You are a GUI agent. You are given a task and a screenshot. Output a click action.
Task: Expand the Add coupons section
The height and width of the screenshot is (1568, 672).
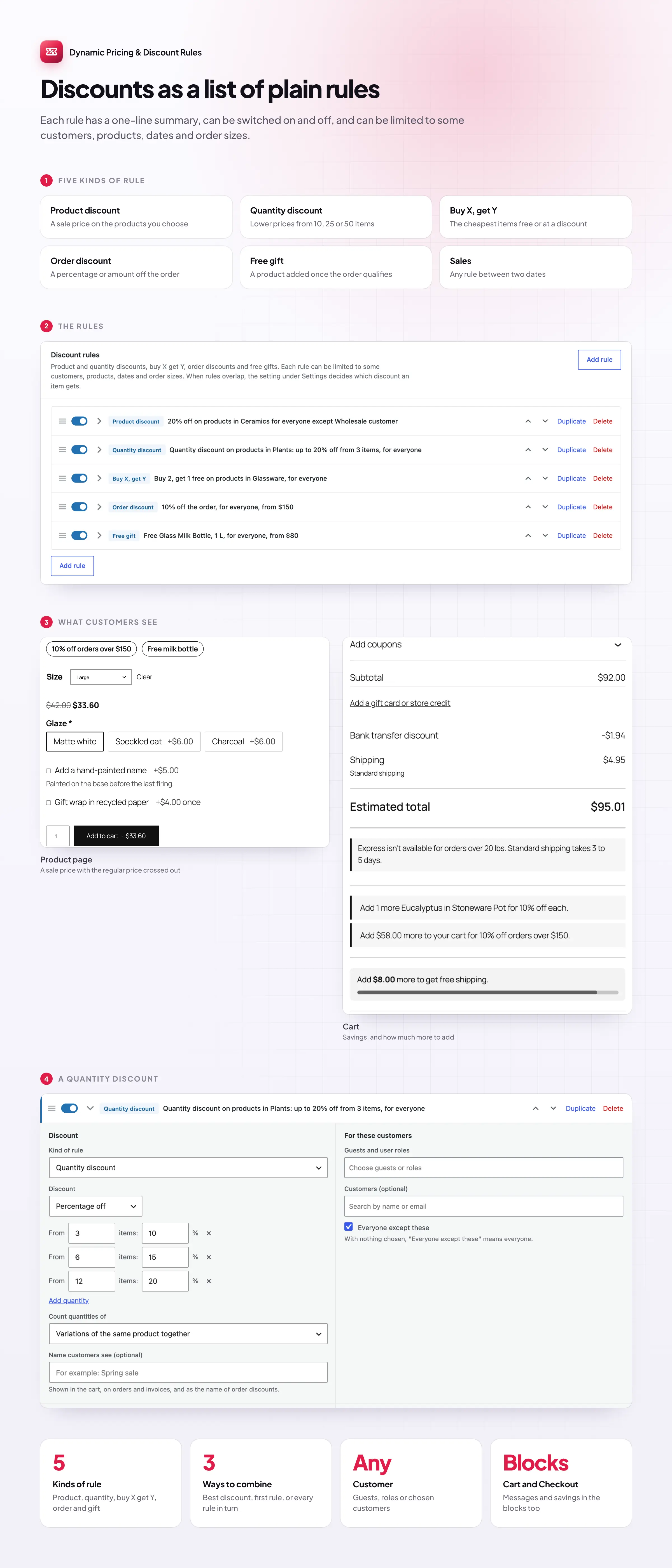pos(487,645)
